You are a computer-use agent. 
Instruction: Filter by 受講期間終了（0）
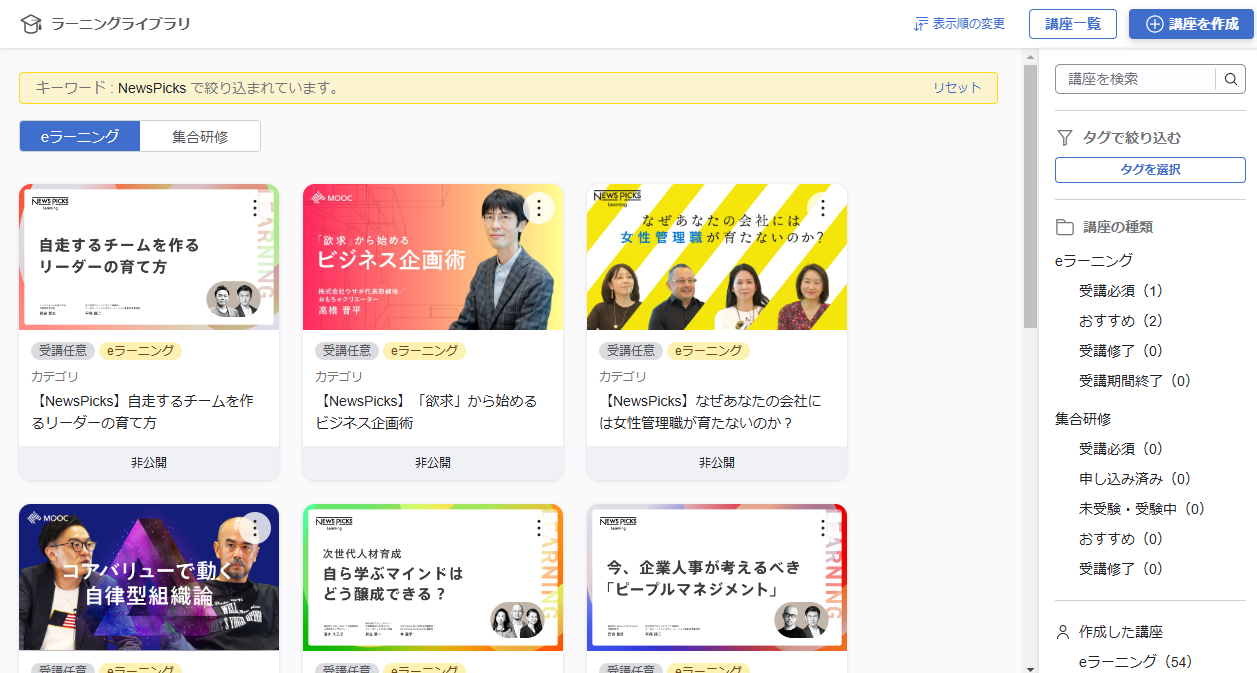[1135, 381]
